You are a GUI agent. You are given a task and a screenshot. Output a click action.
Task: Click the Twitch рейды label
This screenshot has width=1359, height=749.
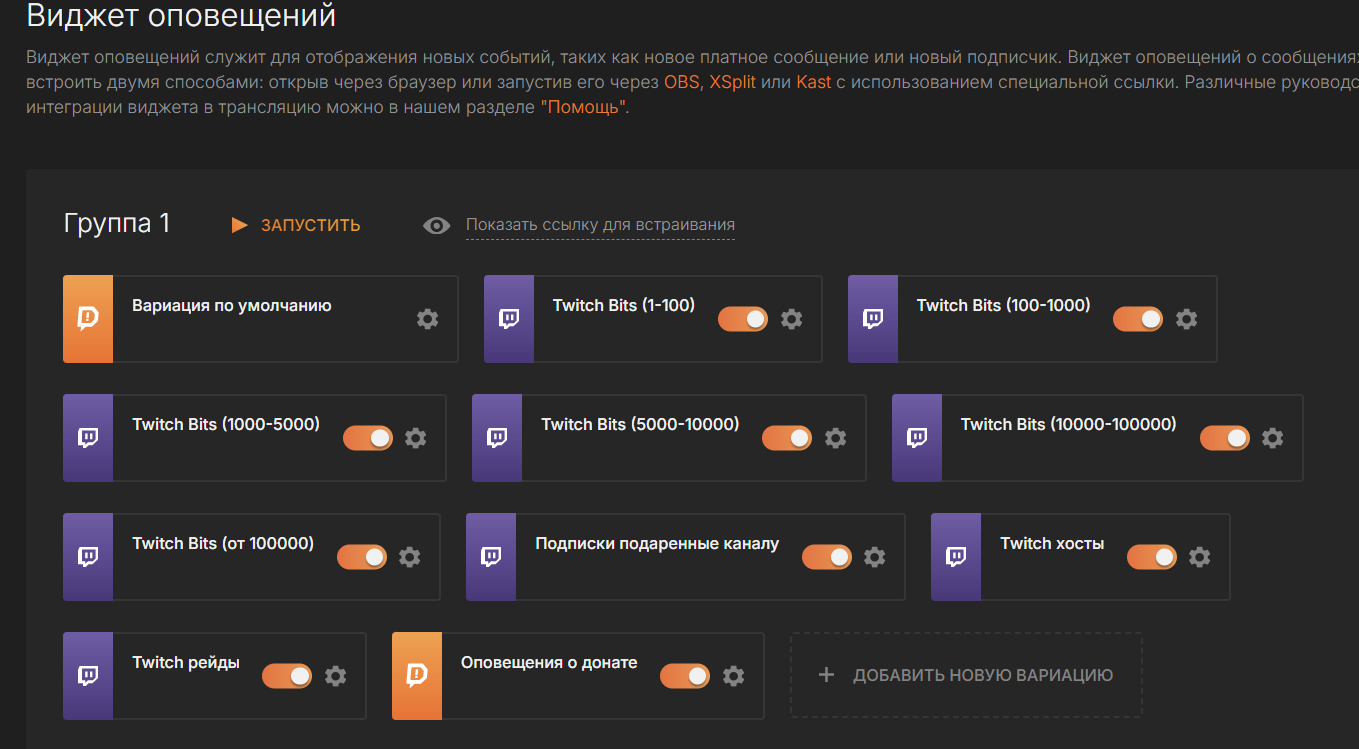tap(186, 663)
